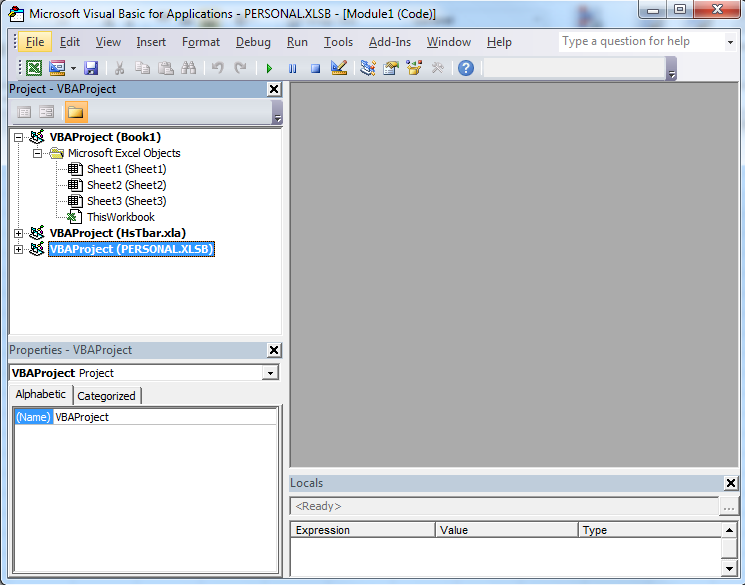
Task: Switch to the Categorized properties tab
Action: [x=106, y=396]
